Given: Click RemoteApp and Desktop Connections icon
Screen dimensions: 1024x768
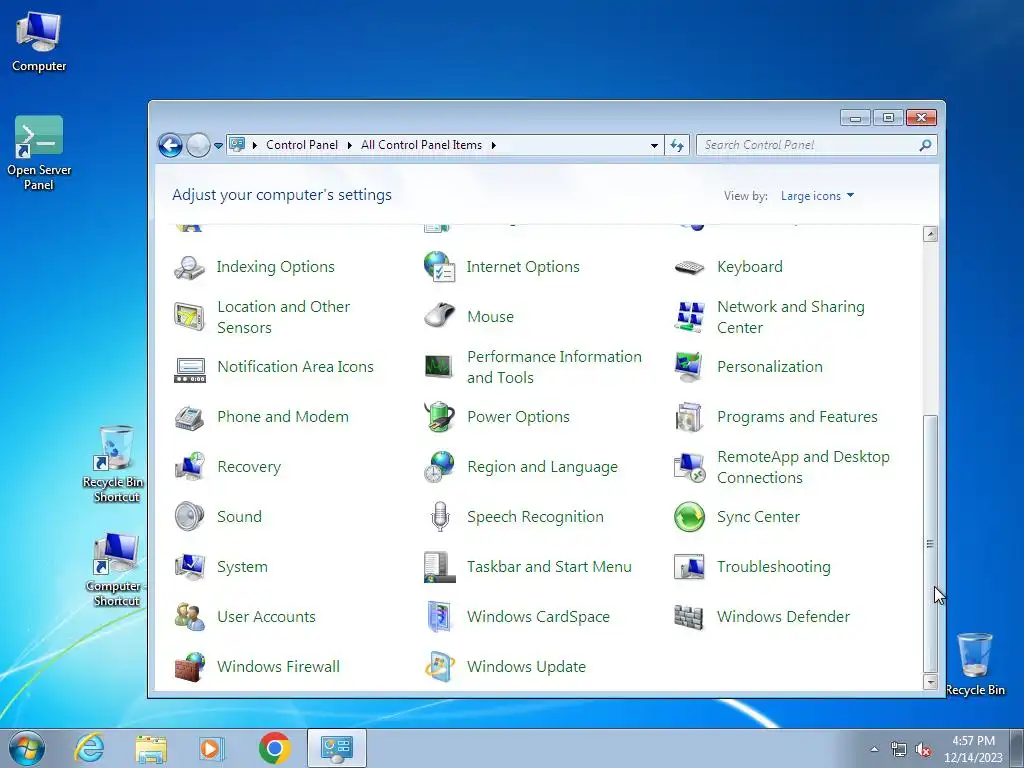Looking at the screenshot, I should click(x=690, y=467).
